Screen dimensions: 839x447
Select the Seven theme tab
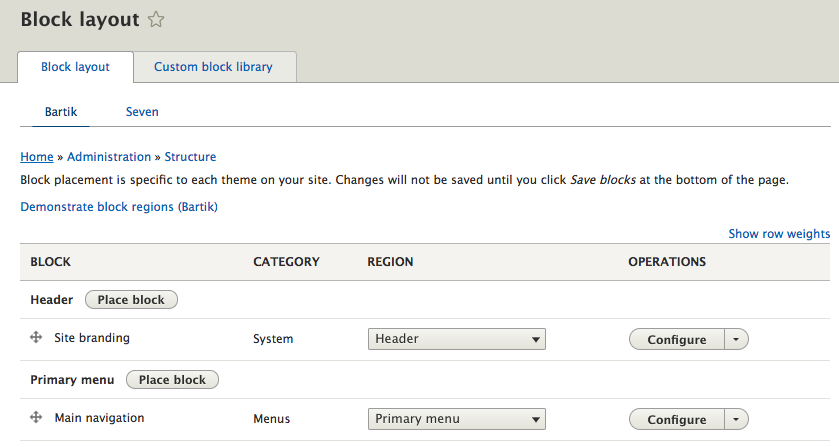click(x=142, y=112)
